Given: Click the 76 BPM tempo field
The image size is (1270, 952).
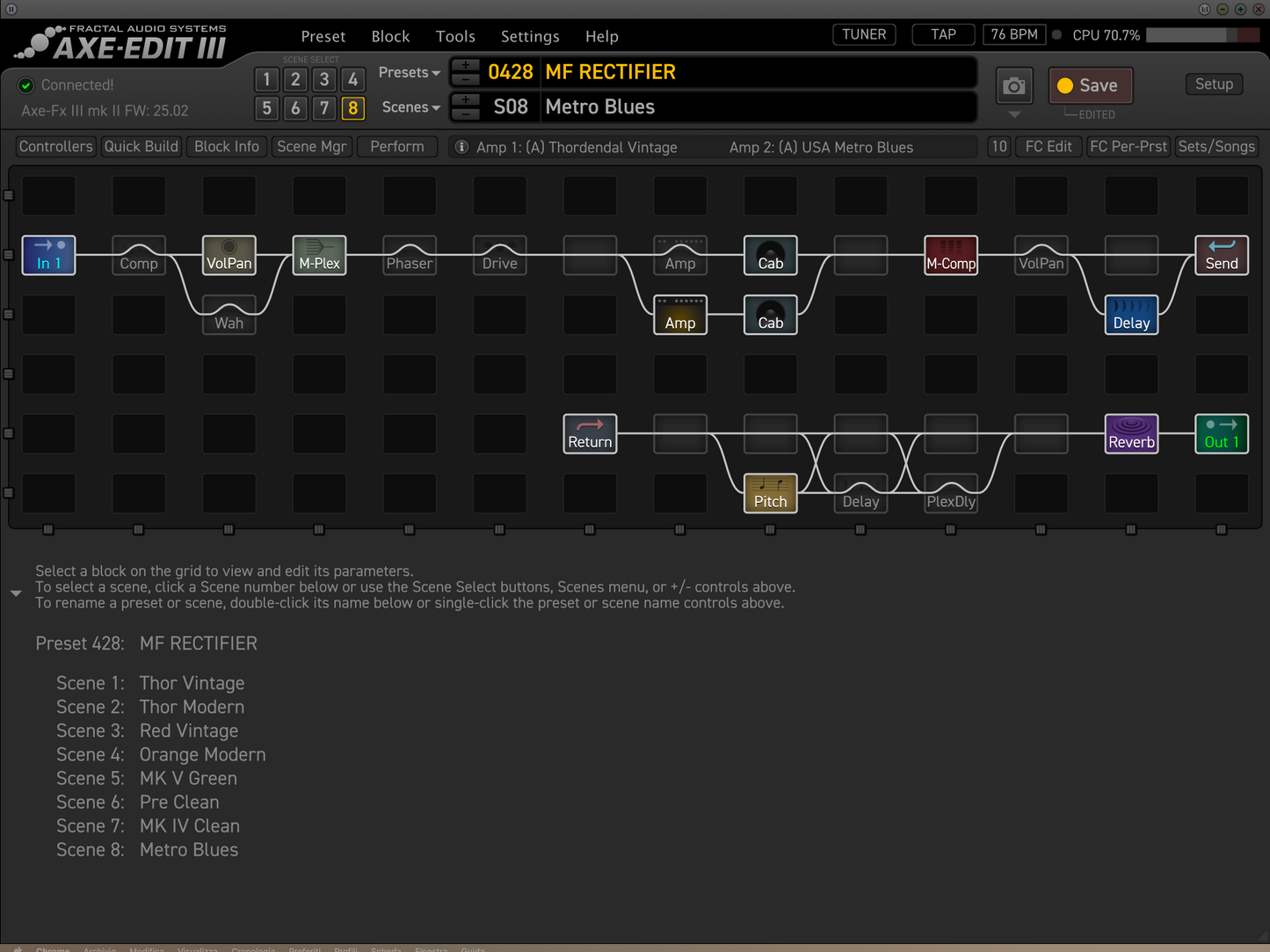Looking at the screenshot, I should pyautogui.click(x=1014, y=34).
